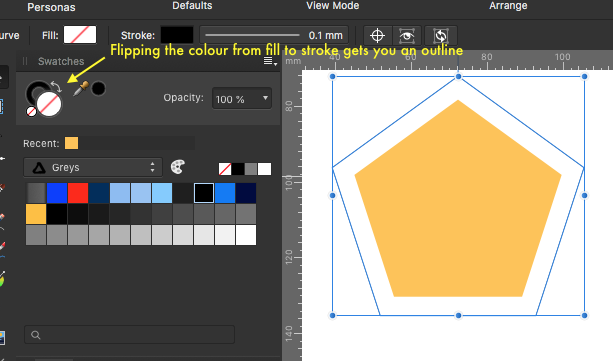This screenshot has height=361, width=613.
Task: Click the small set-to-none icon
Action: click(x=31, y=112)
